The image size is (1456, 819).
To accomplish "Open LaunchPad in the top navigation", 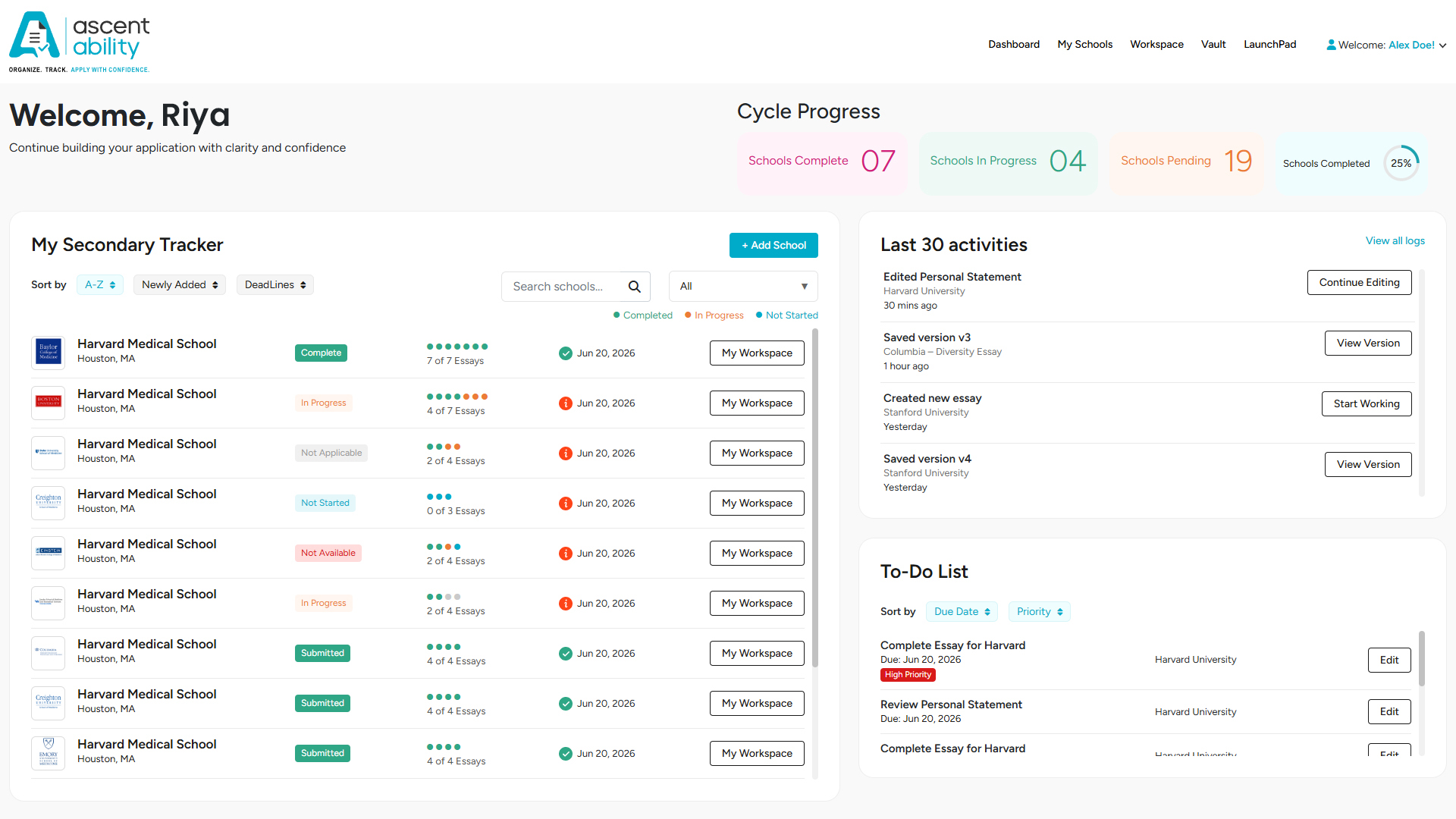I will [x=1270, y=45].
